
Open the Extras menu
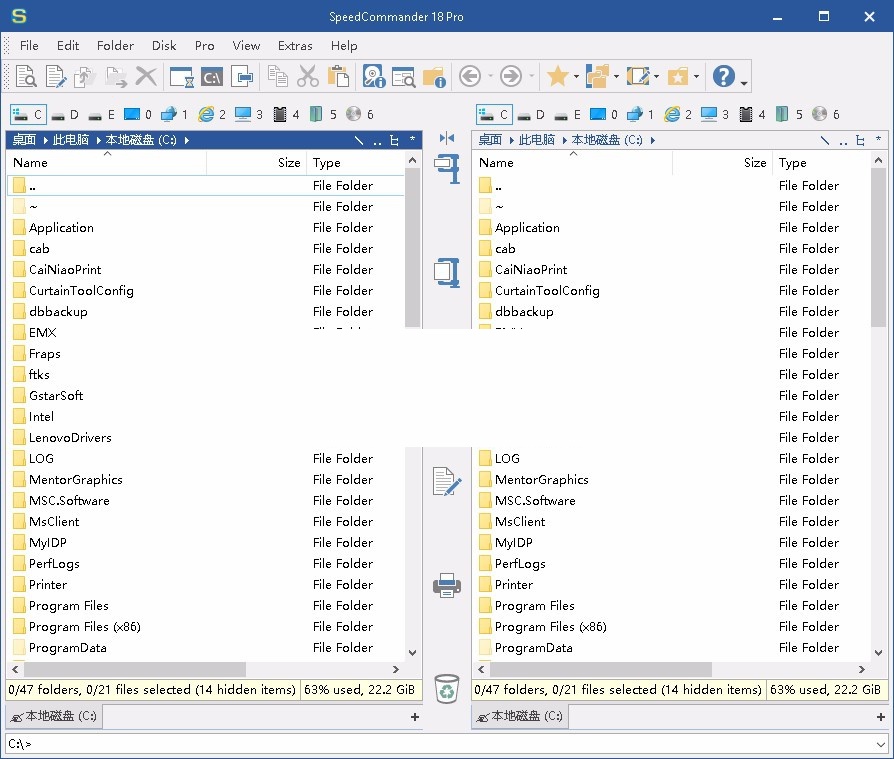pyautogui.click(x=295, y=45)
